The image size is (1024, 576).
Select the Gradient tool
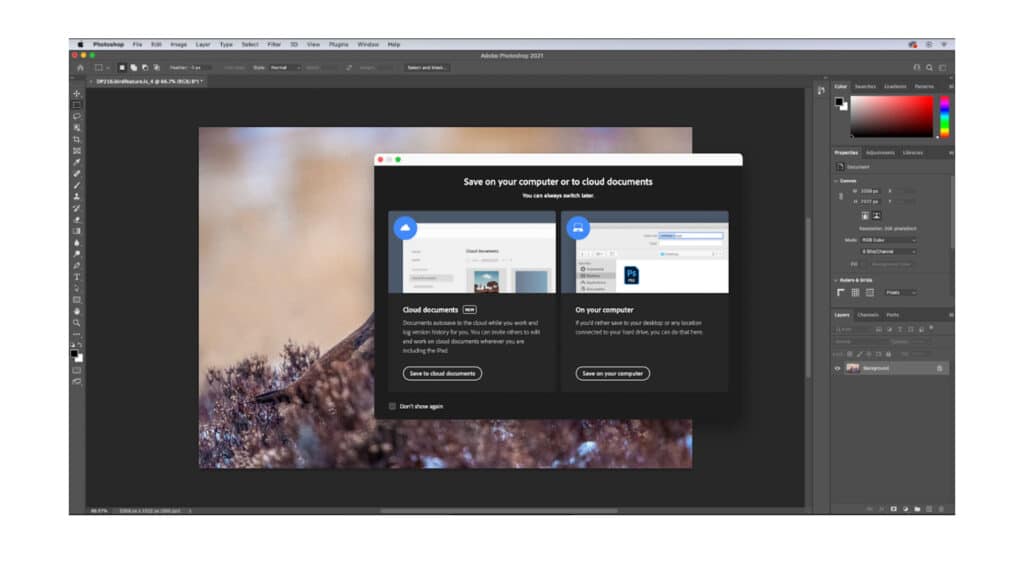[77, 231]
